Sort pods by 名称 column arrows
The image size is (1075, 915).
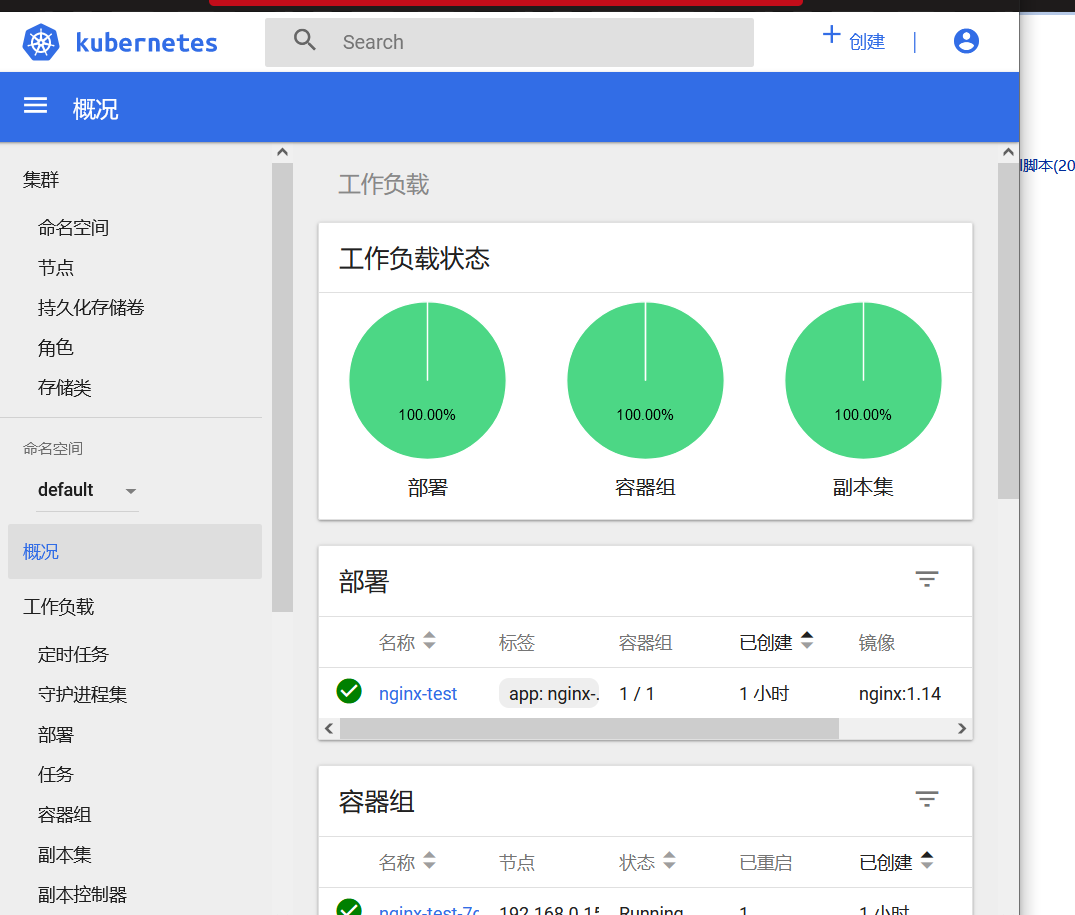click(429, 860)
